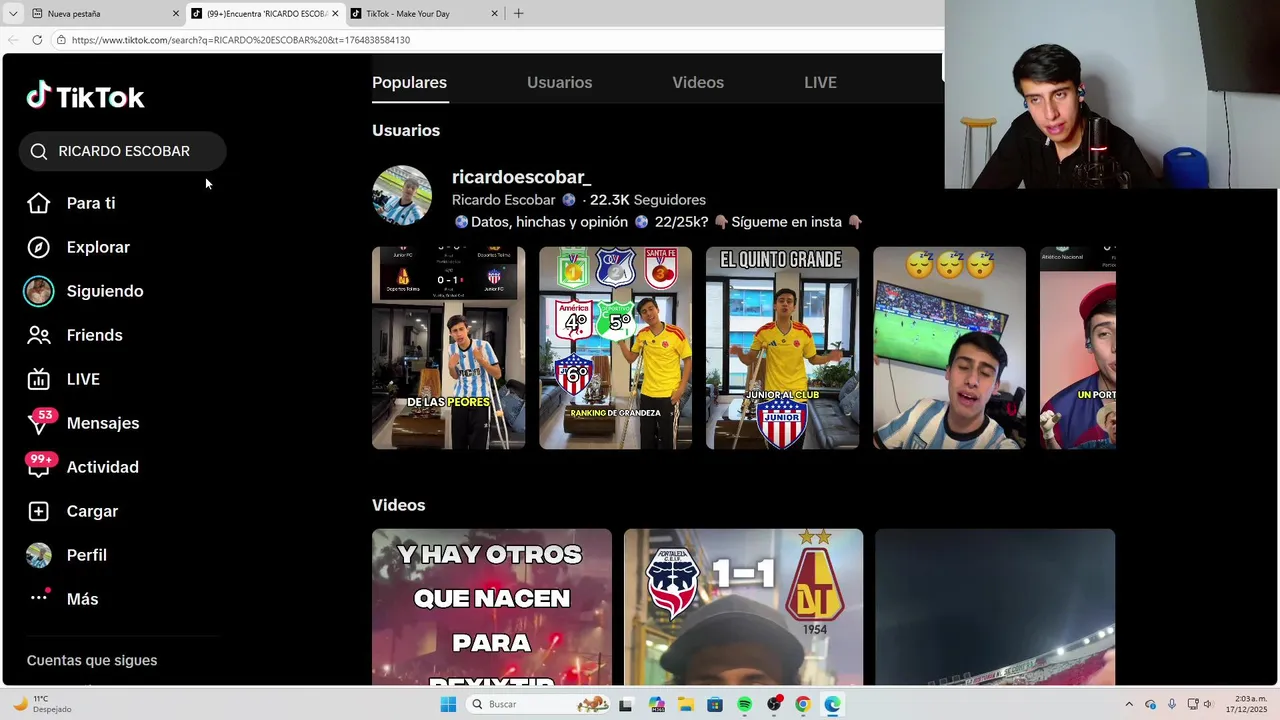
Task: Open the LIVE sidebar icon
Action: [x=38, y=379]
